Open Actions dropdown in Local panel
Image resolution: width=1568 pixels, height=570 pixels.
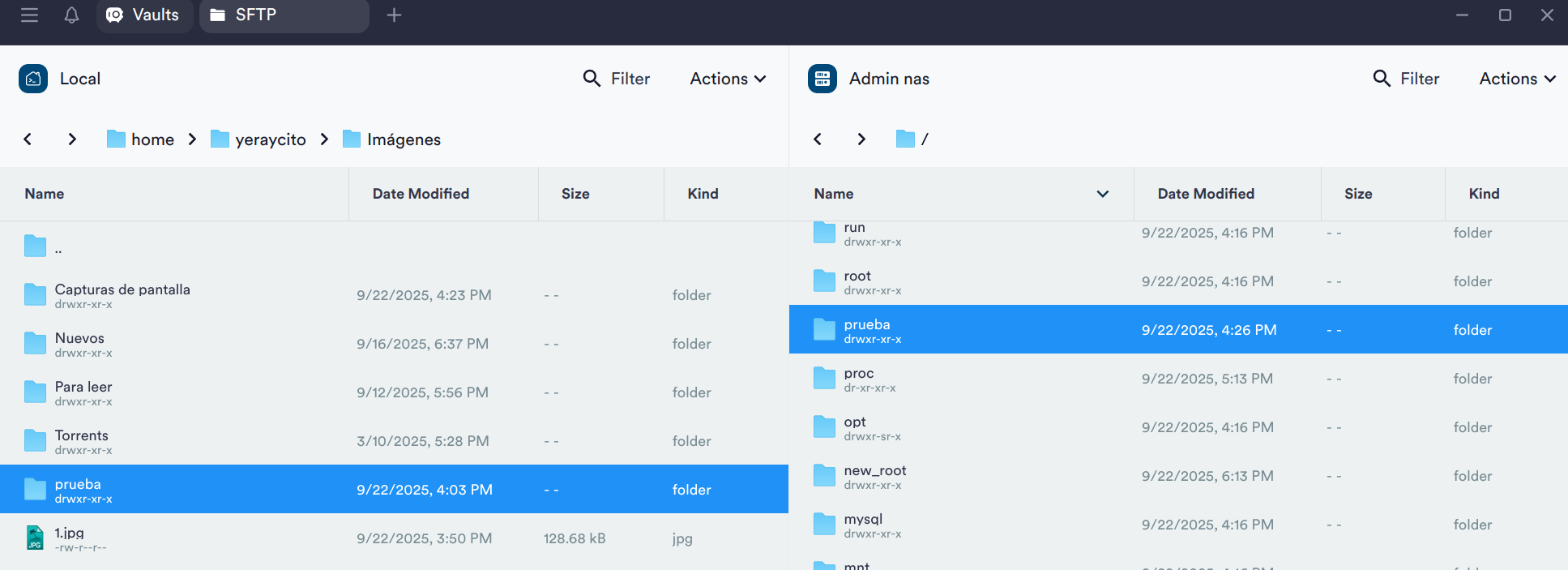click(x=728, y=79)
